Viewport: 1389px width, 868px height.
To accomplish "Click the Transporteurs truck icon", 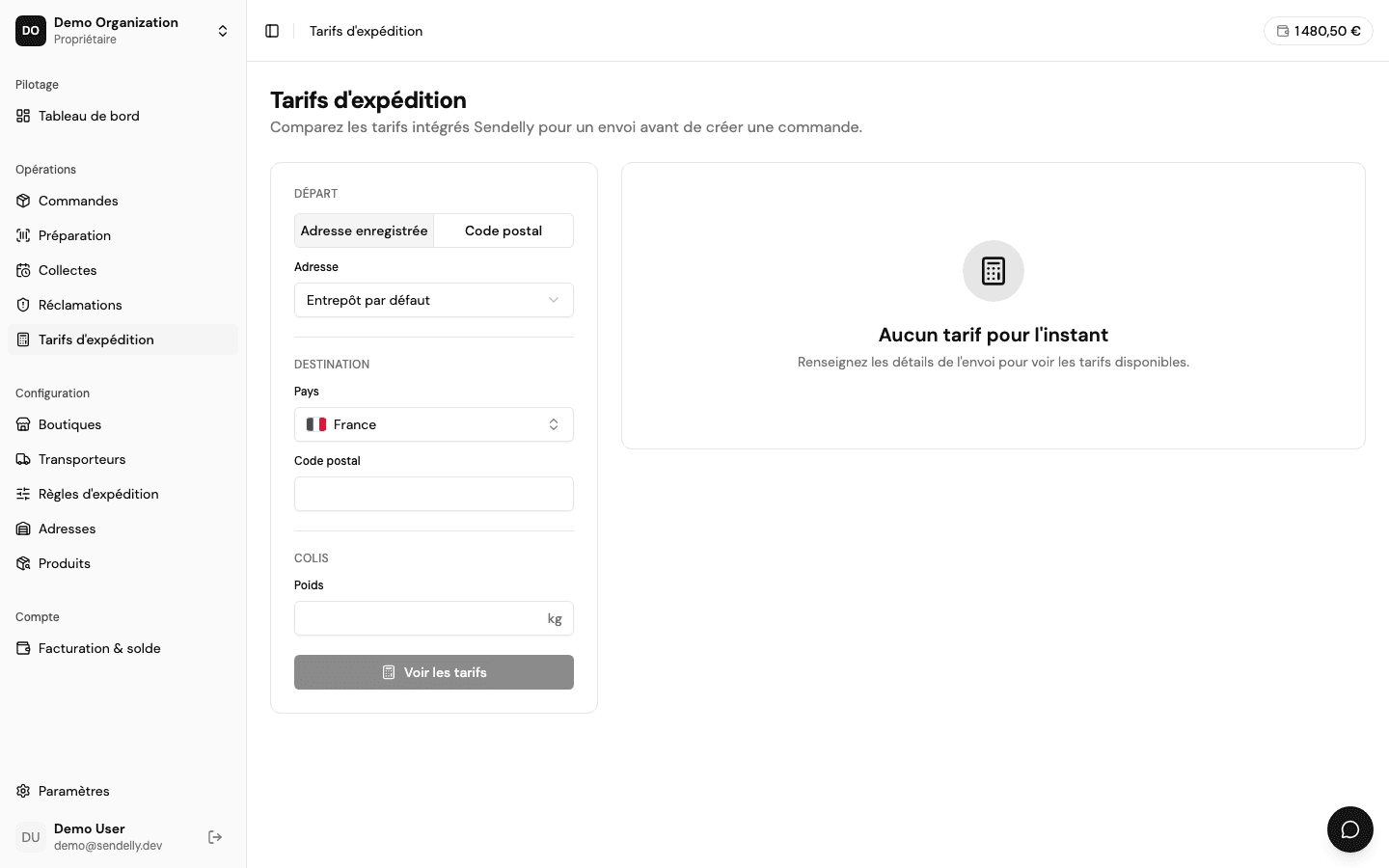I will pos(23,459).
